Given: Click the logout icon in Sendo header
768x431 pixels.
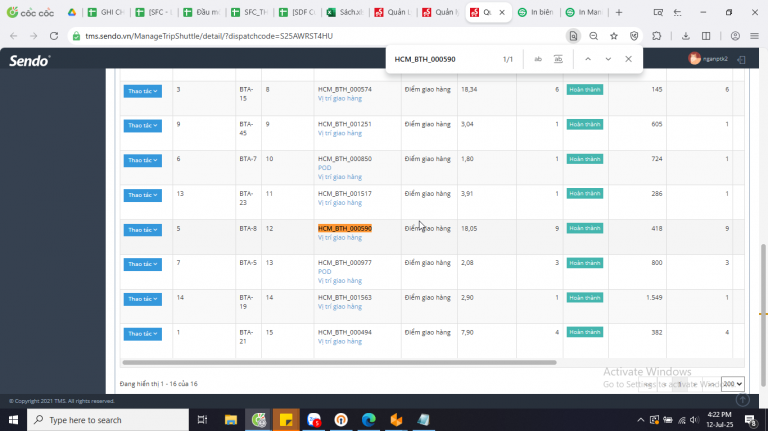Looking at the screenshot, I should [742, 59].
